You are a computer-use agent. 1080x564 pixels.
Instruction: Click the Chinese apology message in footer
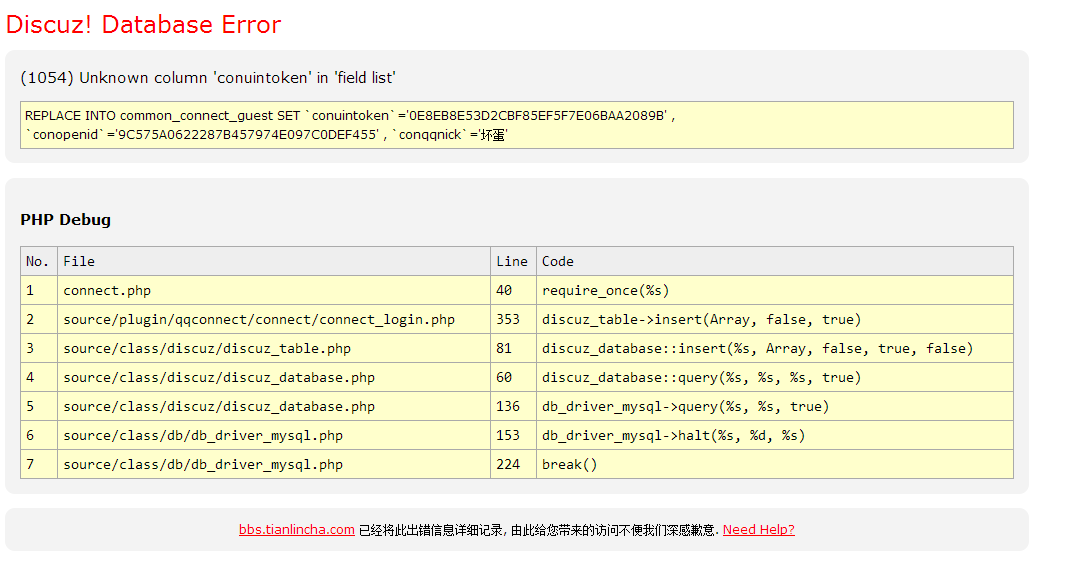(x=539, y=530)
